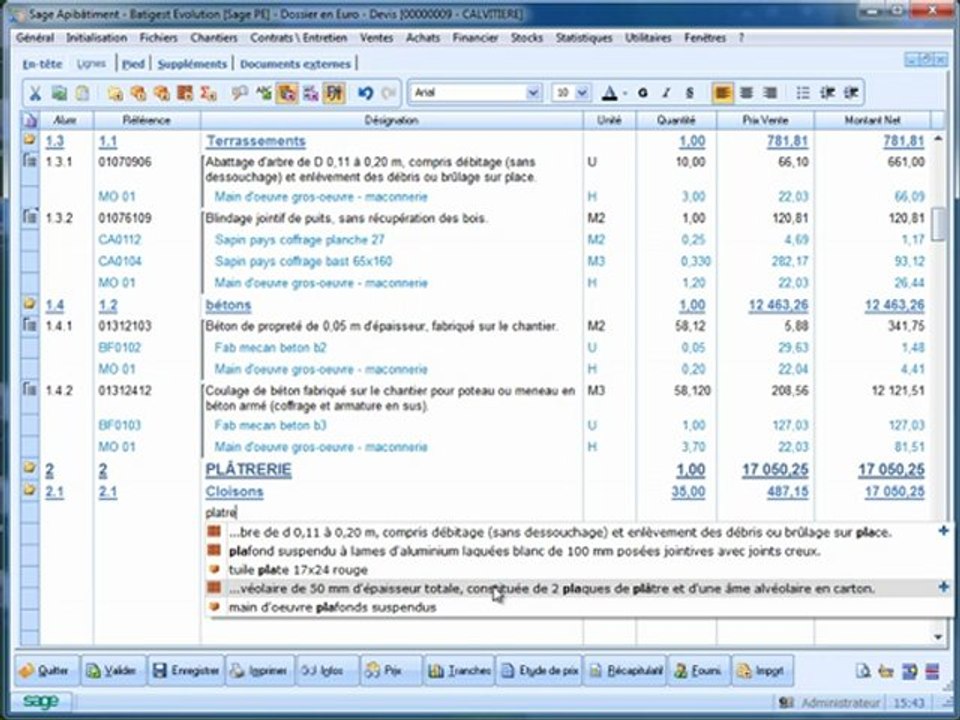The width and height of the screenshot is (960, 720).
Task: Click the Cut scissors icon
Action: tap(36, 93)
